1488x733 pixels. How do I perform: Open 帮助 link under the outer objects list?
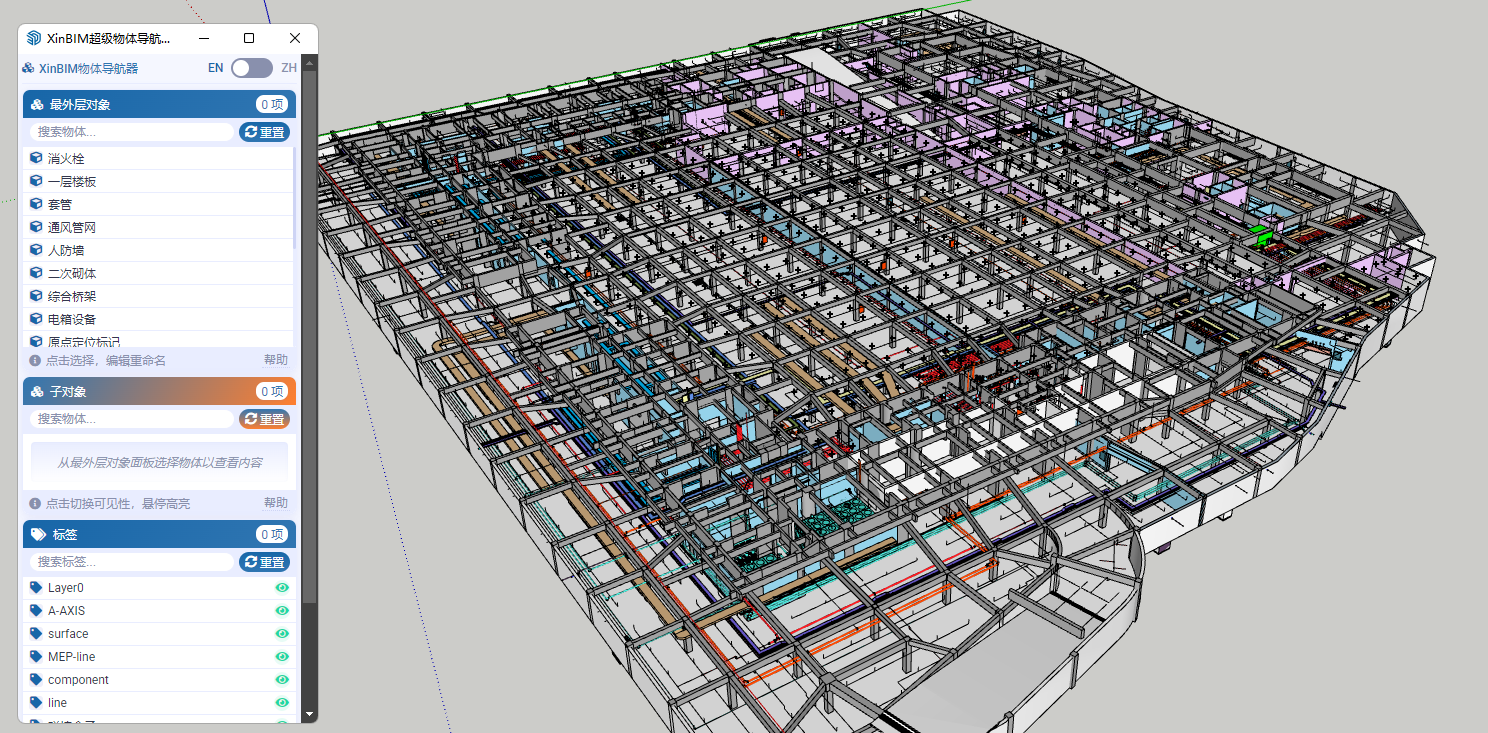(x=275, y=360)
